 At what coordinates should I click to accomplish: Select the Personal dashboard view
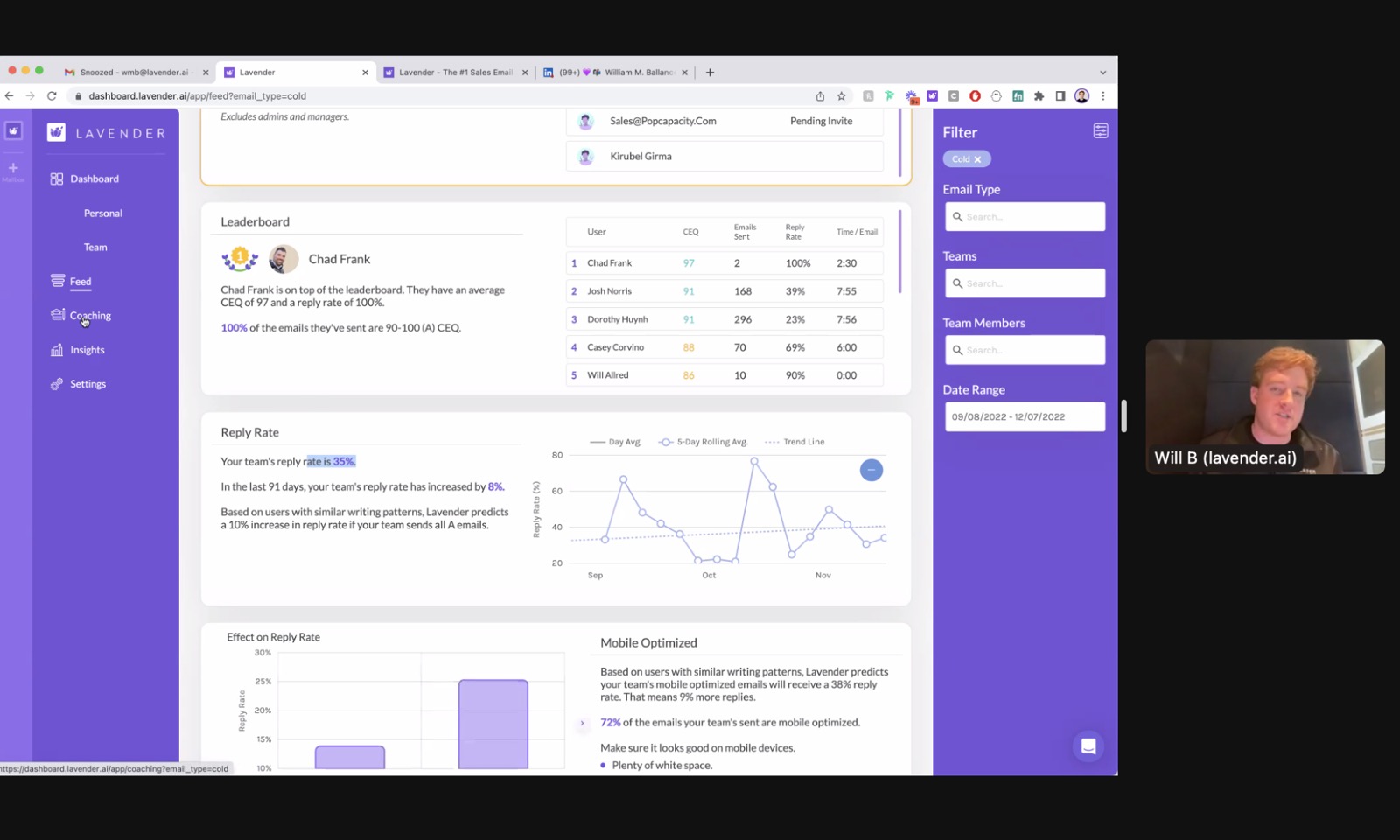point(103,213)
